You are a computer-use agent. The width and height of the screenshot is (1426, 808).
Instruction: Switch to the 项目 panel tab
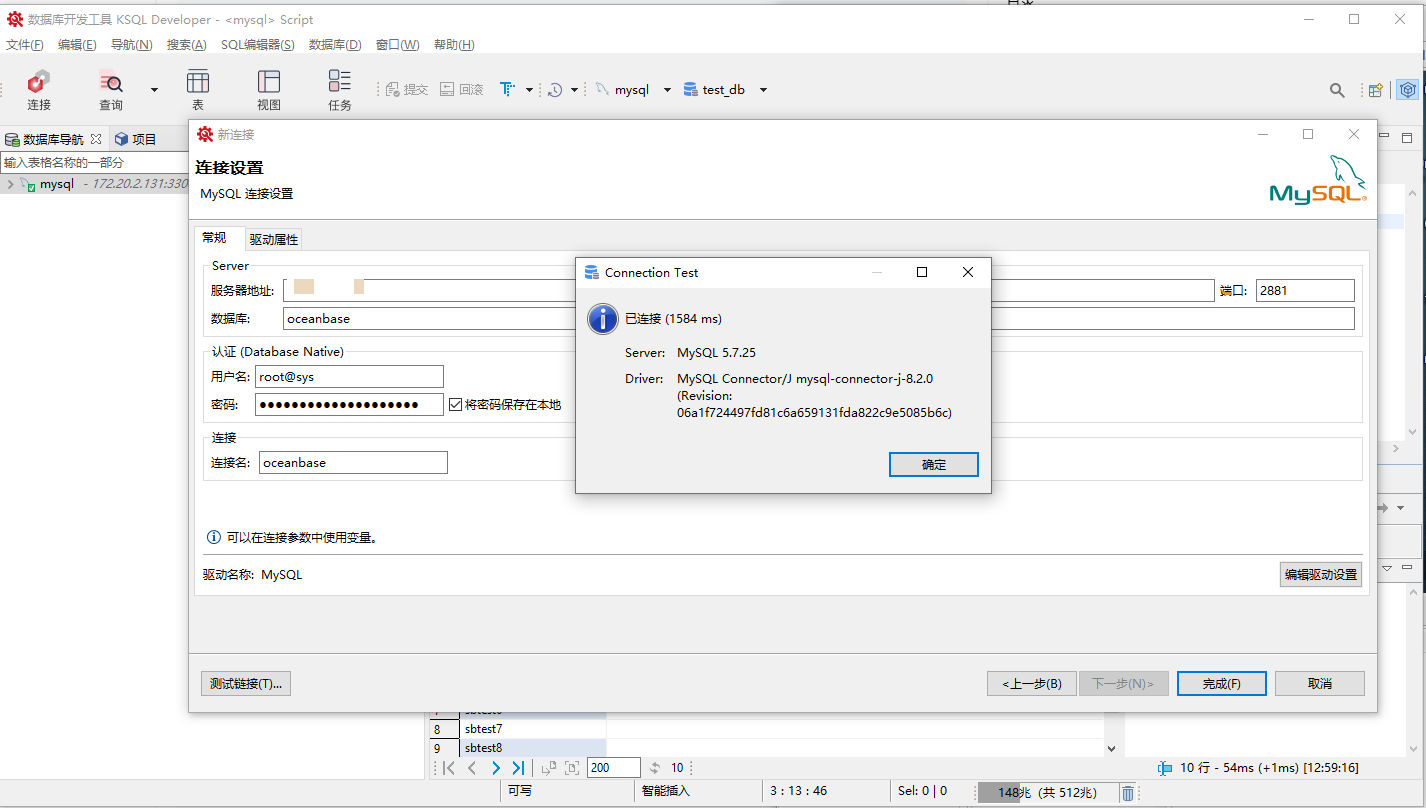point(136,139)
